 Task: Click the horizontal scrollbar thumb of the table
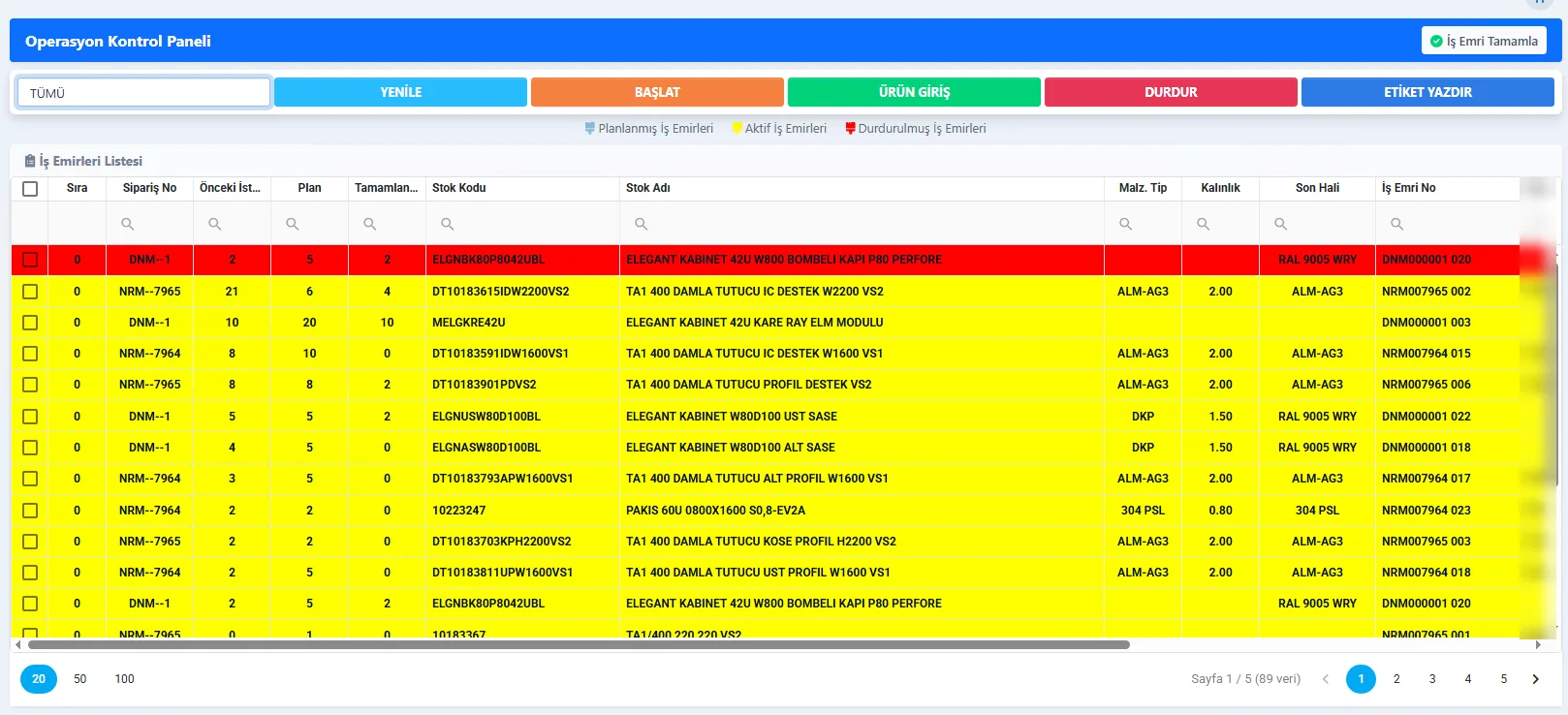pyautogui.click(x=579, y=644)
